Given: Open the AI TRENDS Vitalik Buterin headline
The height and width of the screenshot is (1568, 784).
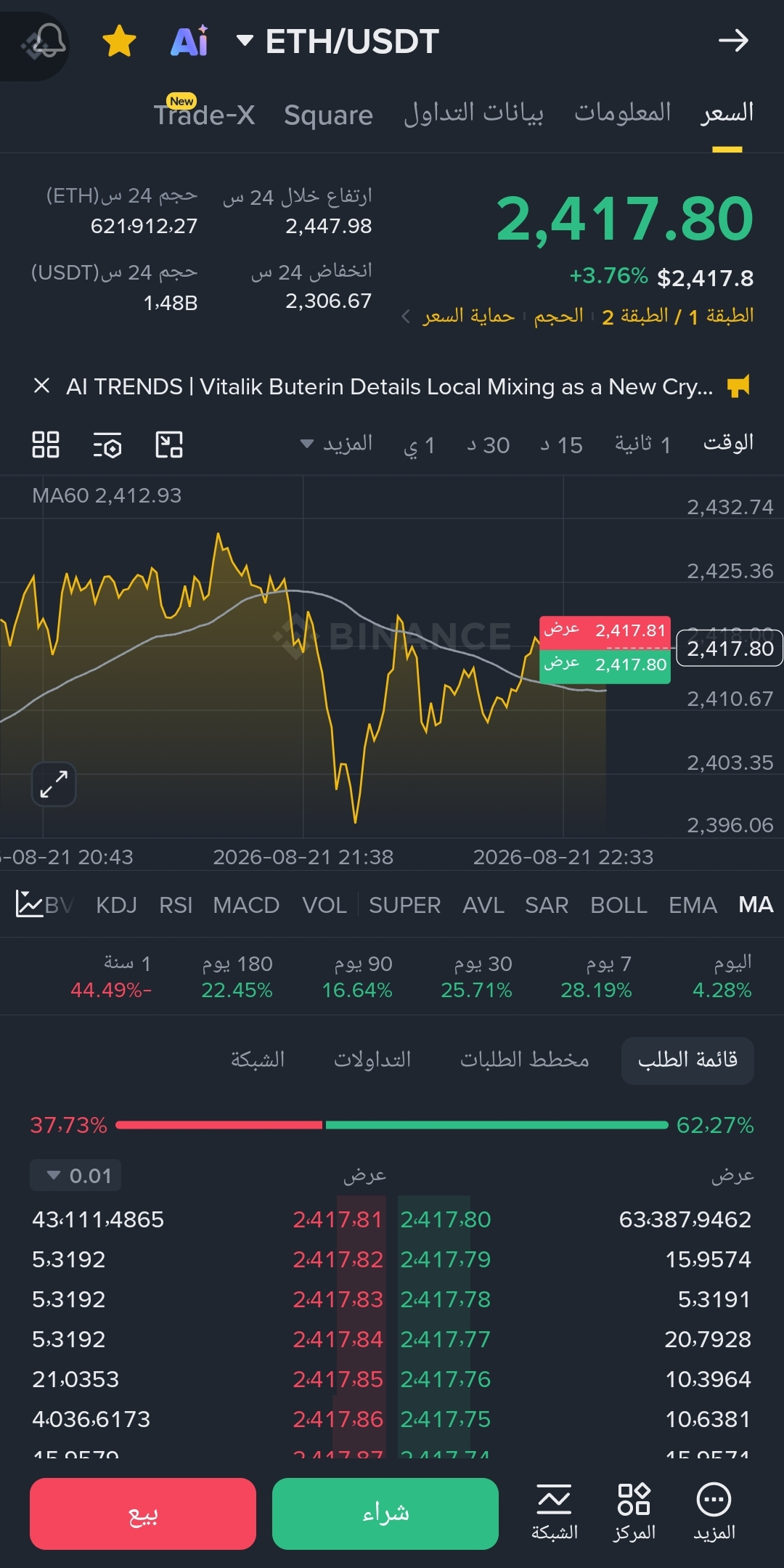Looking at the screenshot, I should tap(389, 386).
